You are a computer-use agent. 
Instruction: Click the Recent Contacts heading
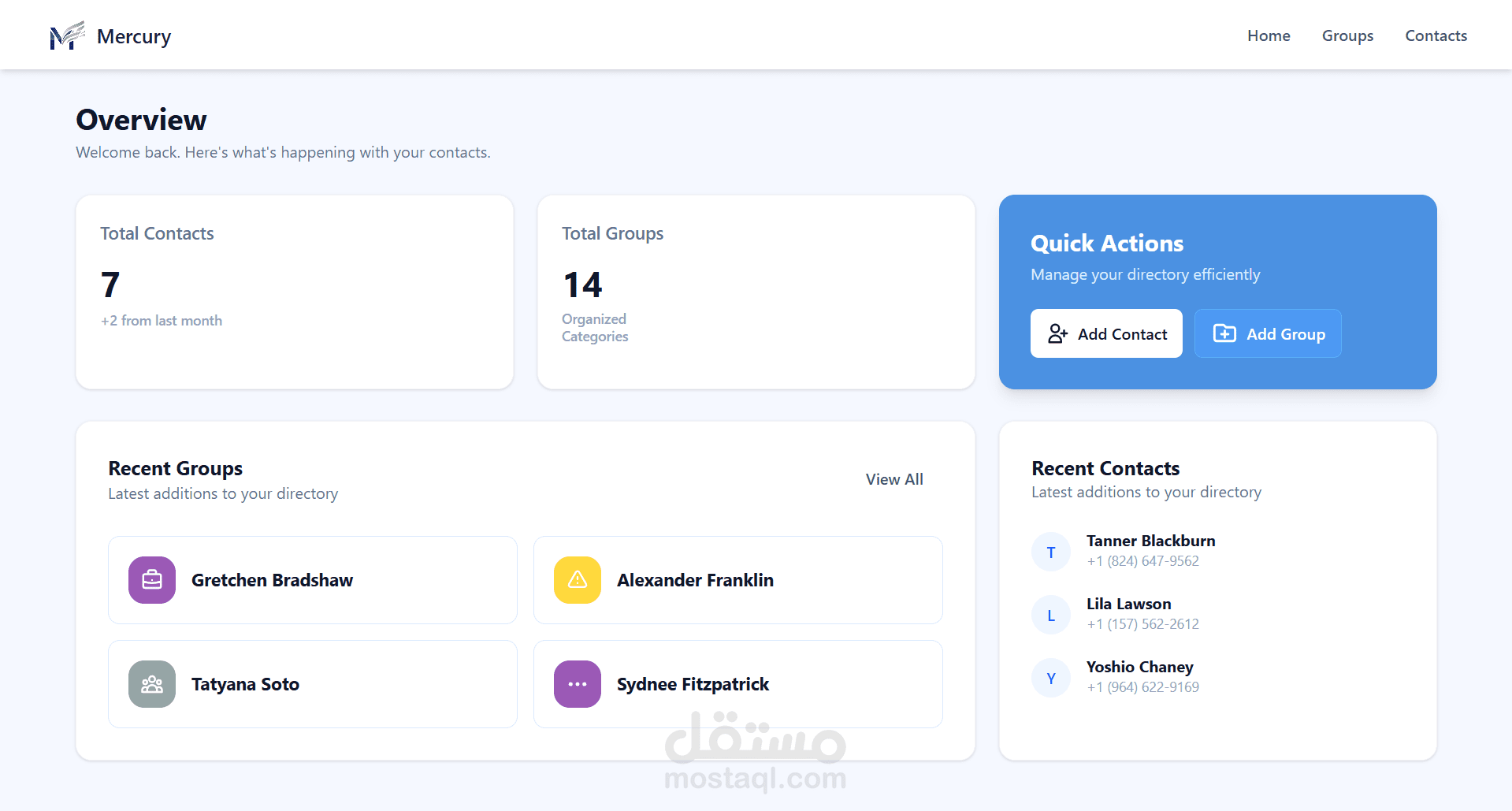(x=1105, y=468)
